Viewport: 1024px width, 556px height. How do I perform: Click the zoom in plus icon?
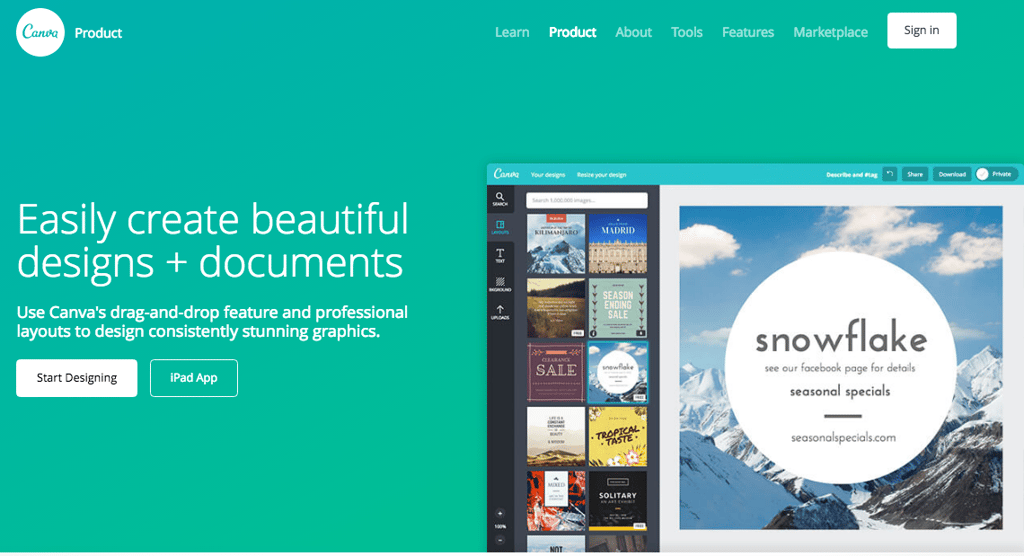(x=500, y=514)
